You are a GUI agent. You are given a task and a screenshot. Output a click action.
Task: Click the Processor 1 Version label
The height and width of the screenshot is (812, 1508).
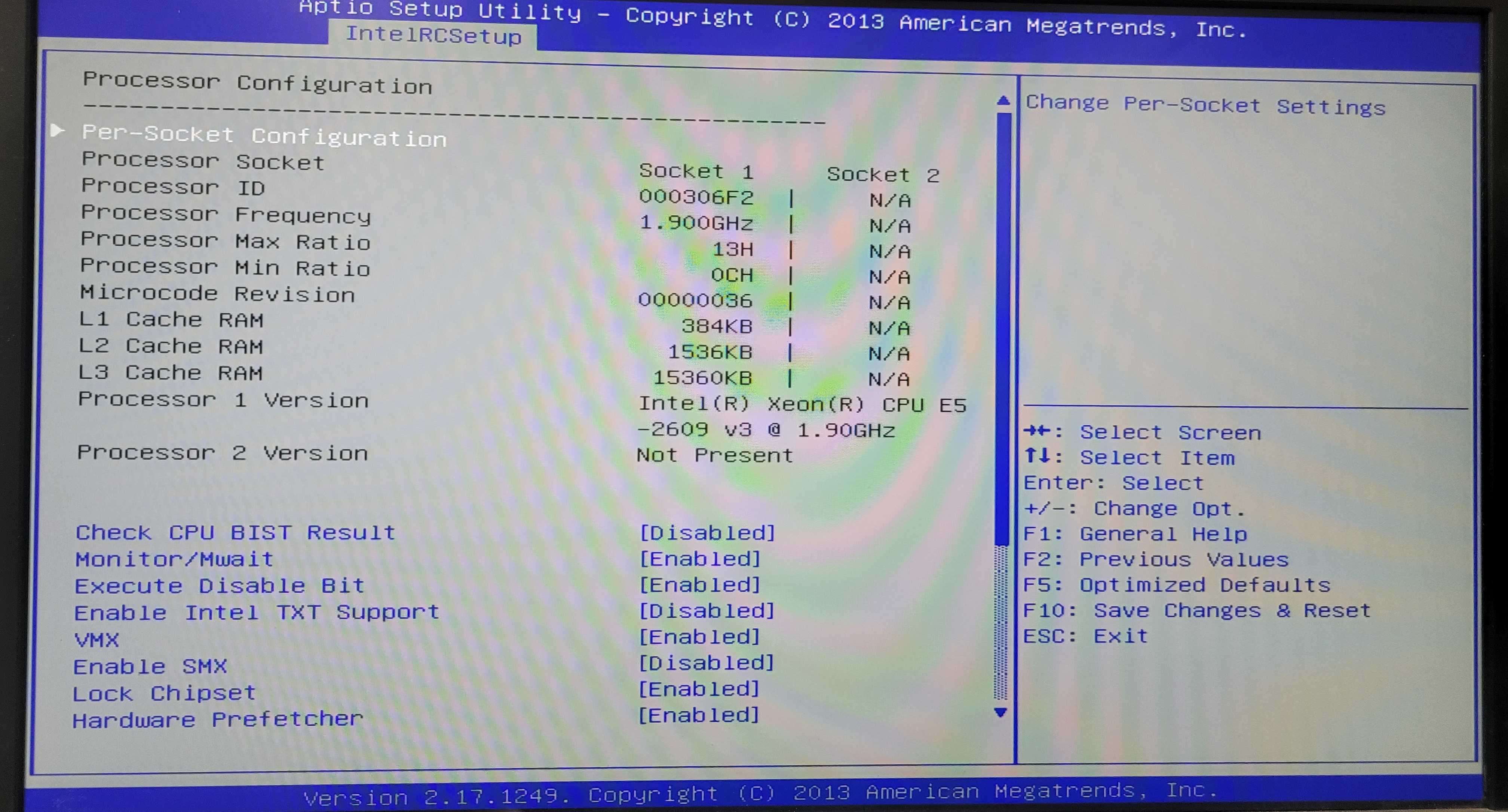point(223,400)
